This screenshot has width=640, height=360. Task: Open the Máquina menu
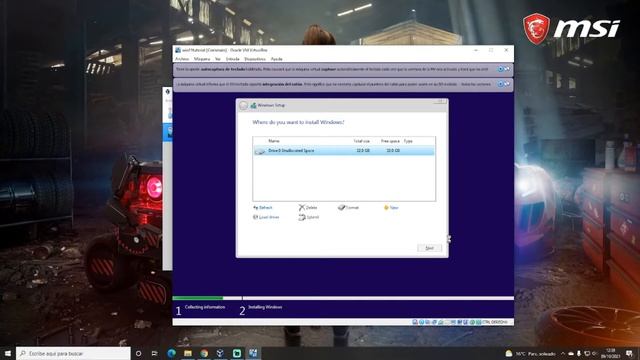pos(202,59)
